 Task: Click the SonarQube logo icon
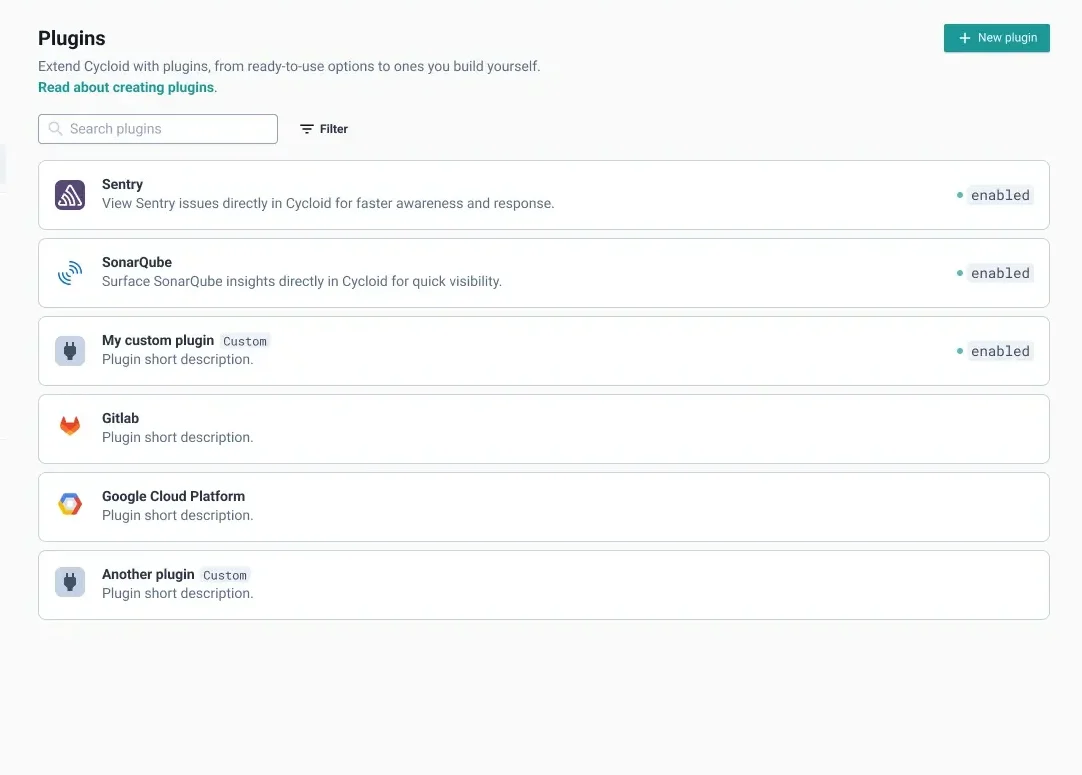click(70, 273)
